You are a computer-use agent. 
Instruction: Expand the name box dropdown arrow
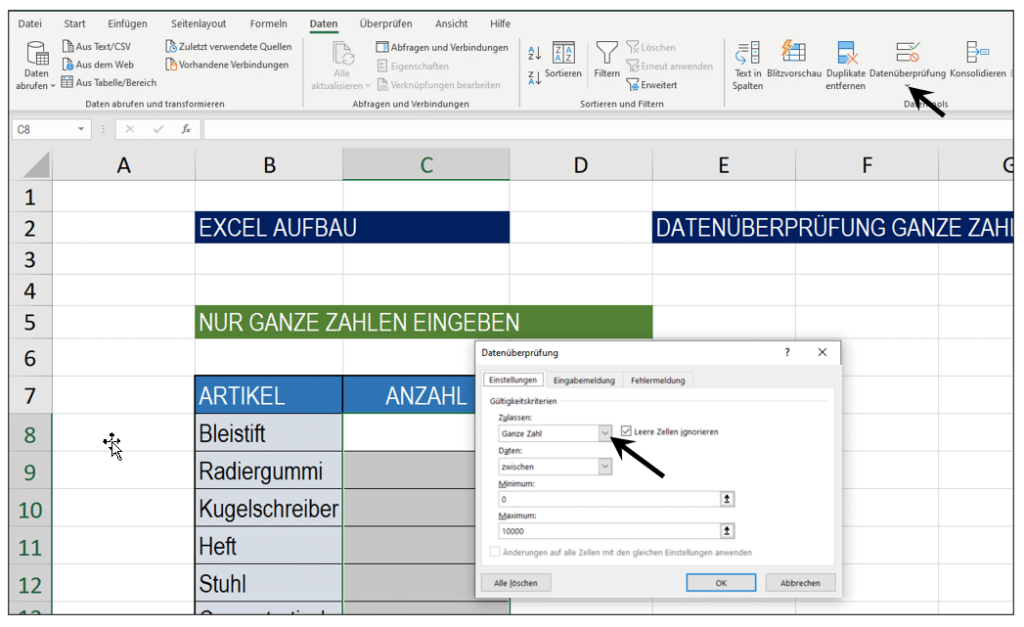[x=81, y=129]
